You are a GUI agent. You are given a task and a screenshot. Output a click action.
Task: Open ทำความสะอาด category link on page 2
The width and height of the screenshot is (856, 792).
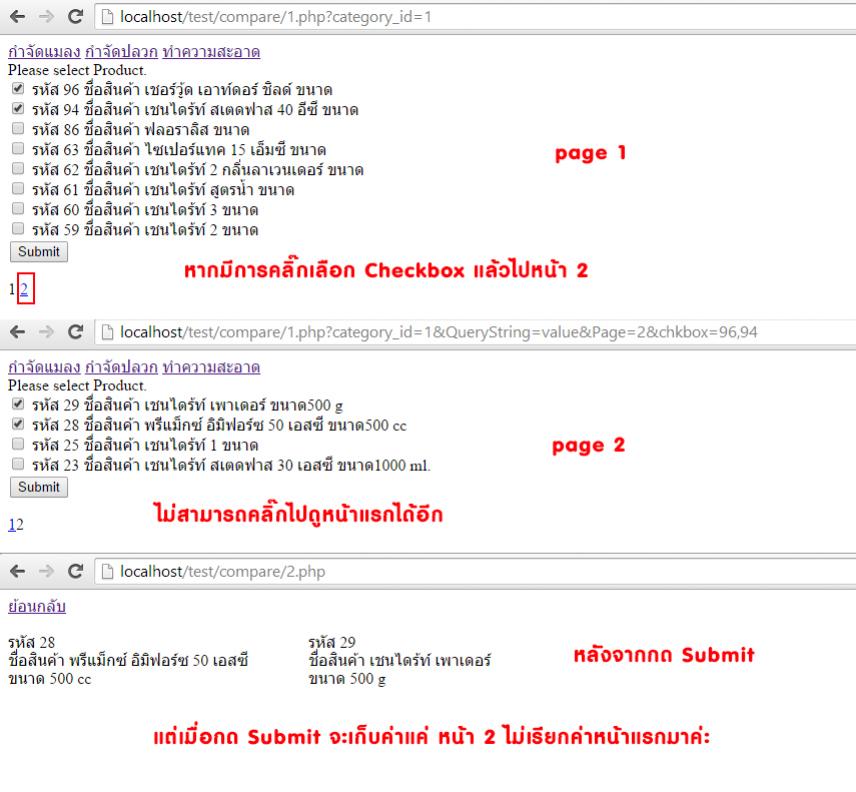211,367
